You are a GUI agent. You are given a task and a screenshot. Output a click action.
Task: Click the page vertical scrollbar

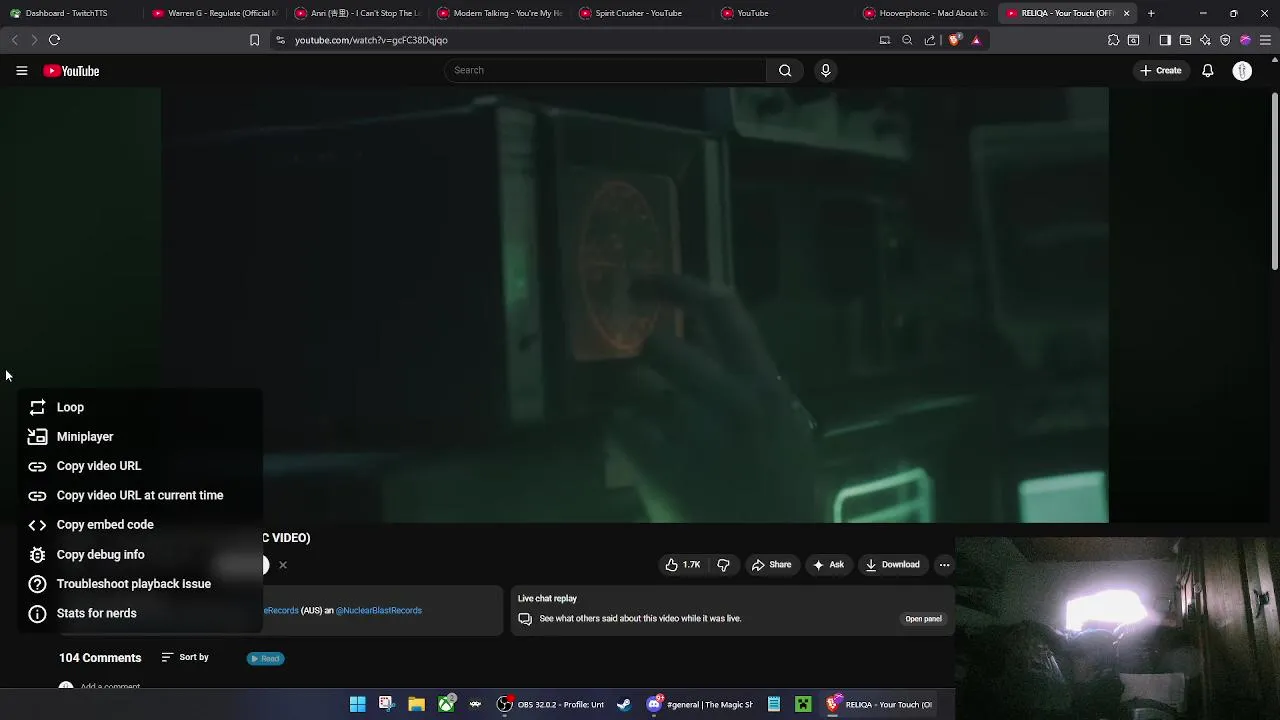[x=1275, y=180]
